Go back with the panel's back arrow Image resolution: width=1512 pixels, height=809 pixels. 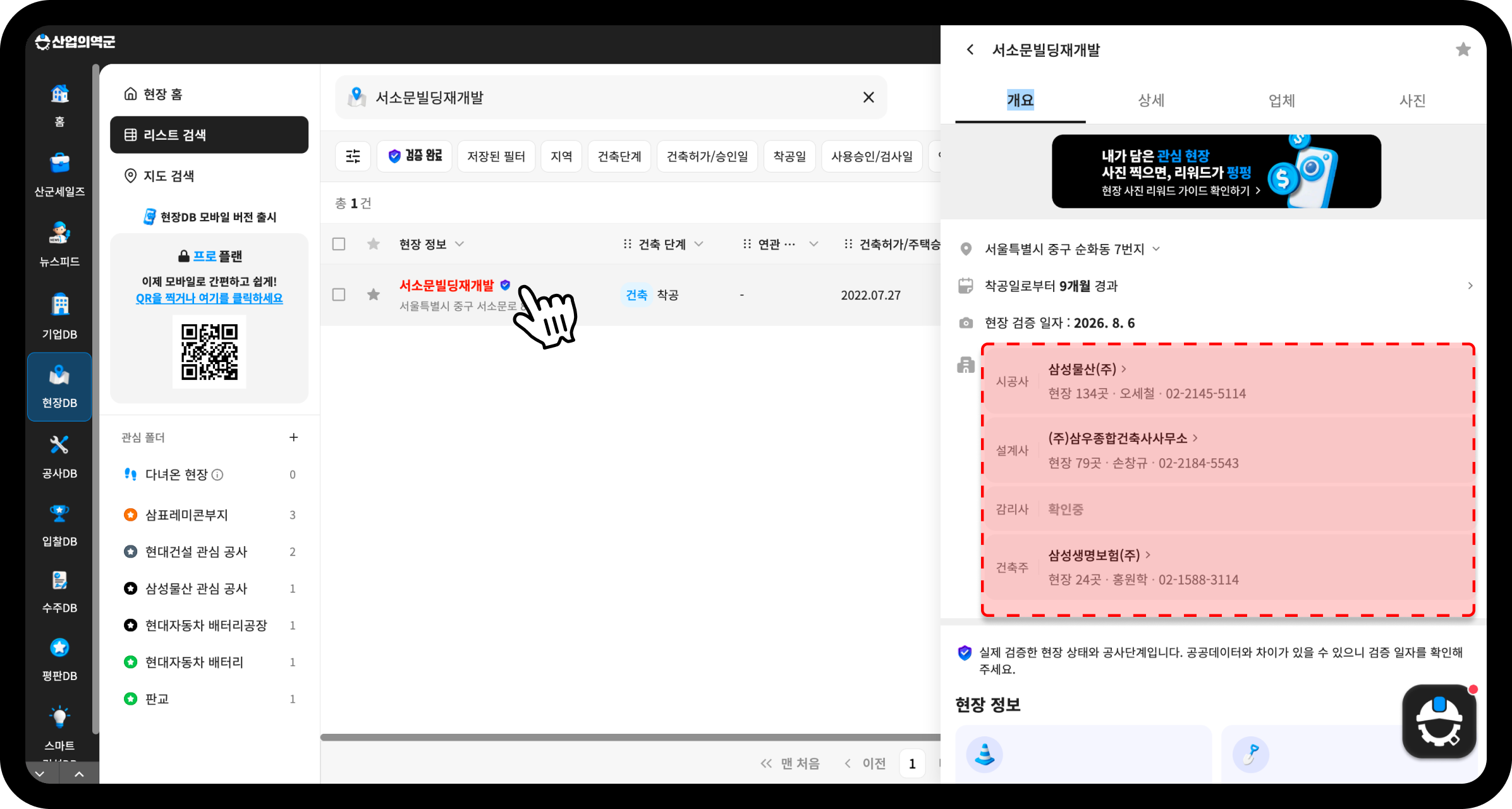[x=970, y=49]
